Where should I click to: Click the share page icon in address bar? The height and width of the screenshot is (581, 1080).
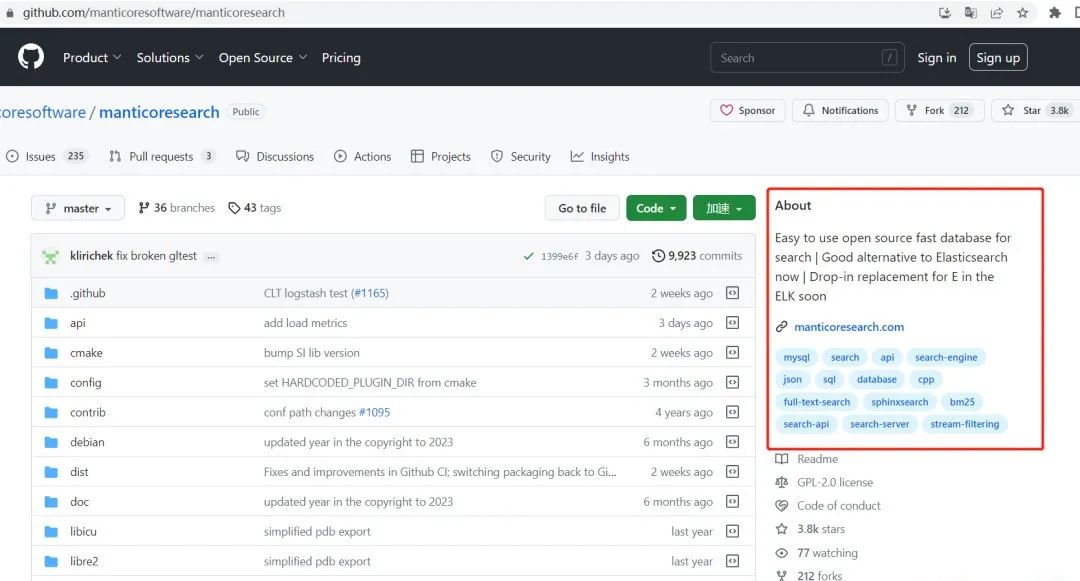[x=997, y=12]
